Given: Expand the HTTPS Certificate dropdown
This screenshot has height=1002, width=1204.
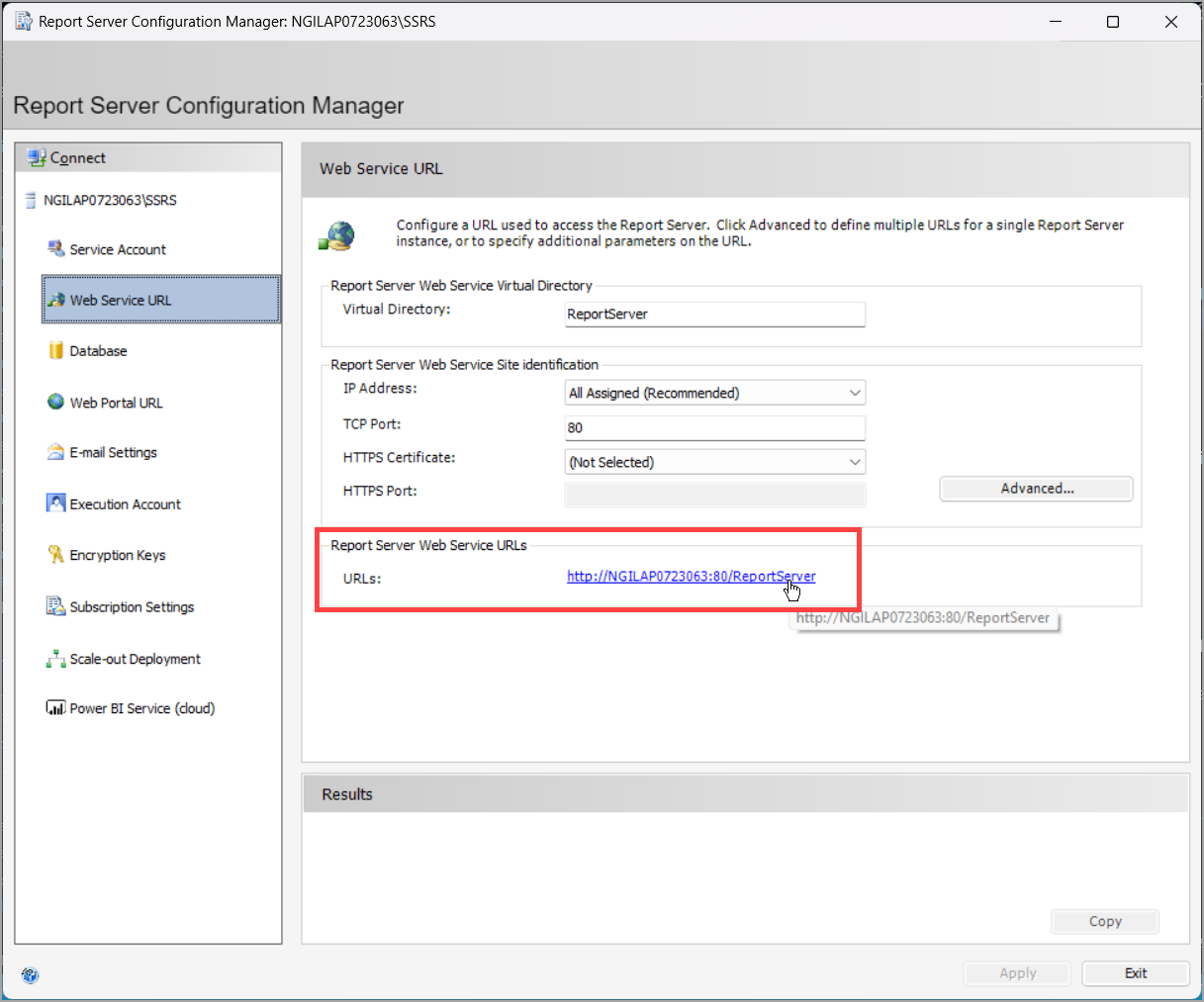Looking at the screenshot, I should coord(715,462).
